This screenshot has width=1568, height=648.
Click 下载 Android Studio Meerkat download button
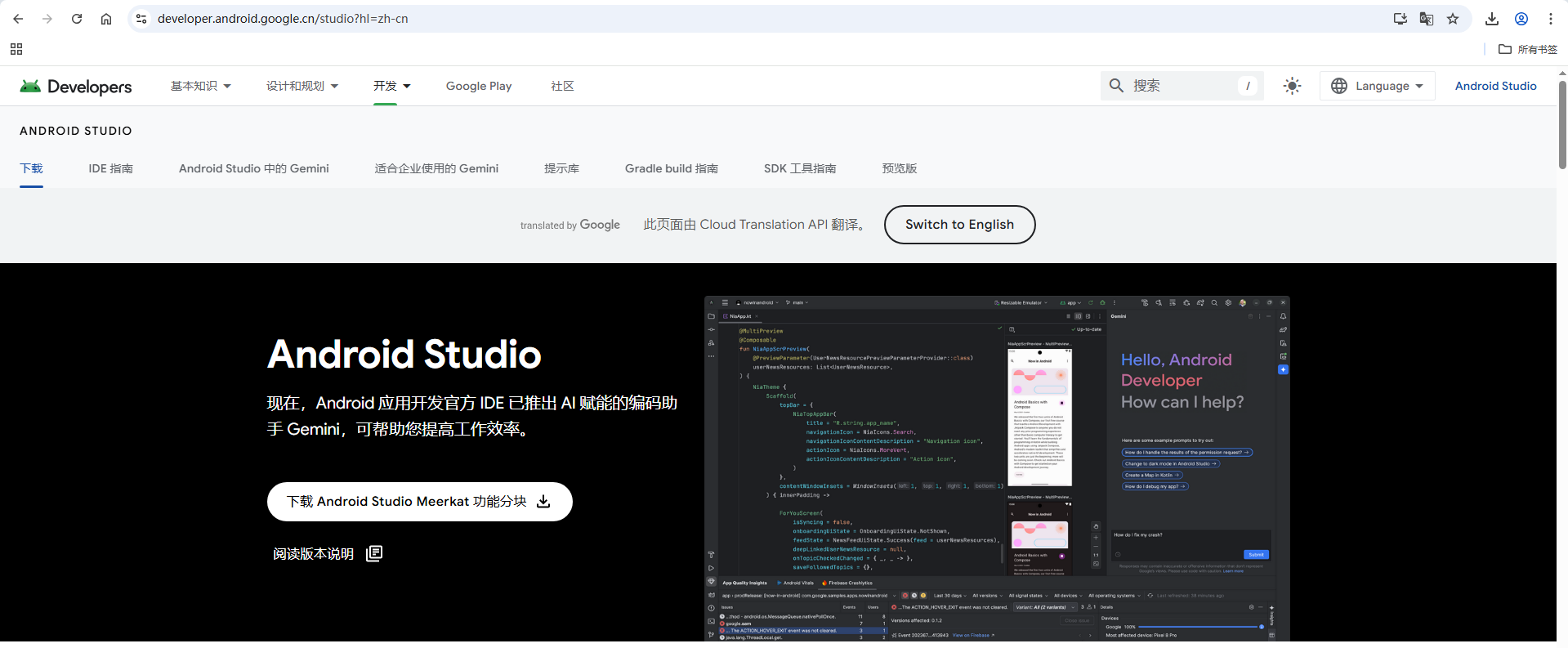click(x=419, y=502)
